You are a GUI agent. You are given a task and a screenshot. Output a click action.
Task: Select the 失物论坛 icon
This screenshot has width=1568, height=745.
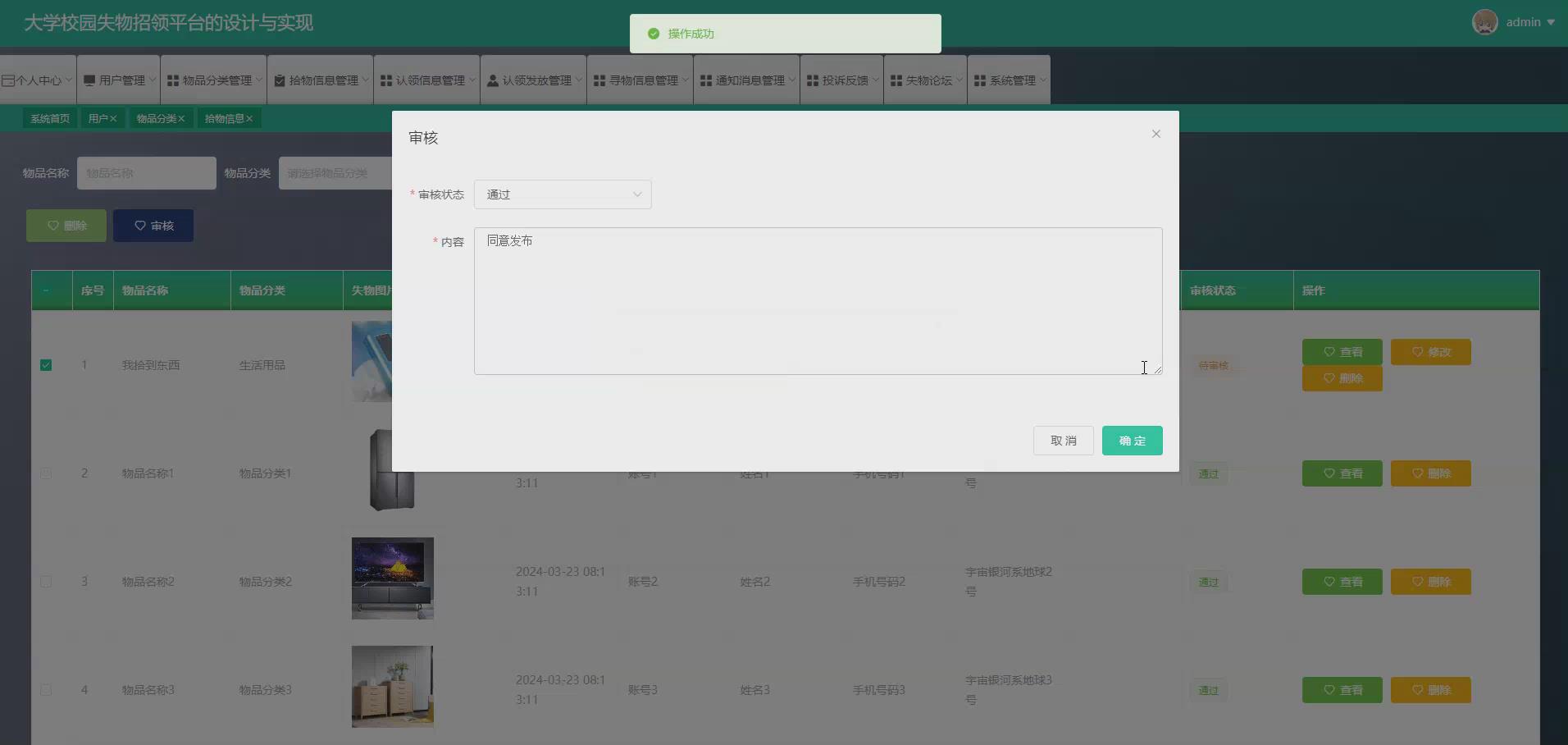click(x=896, y=80)
